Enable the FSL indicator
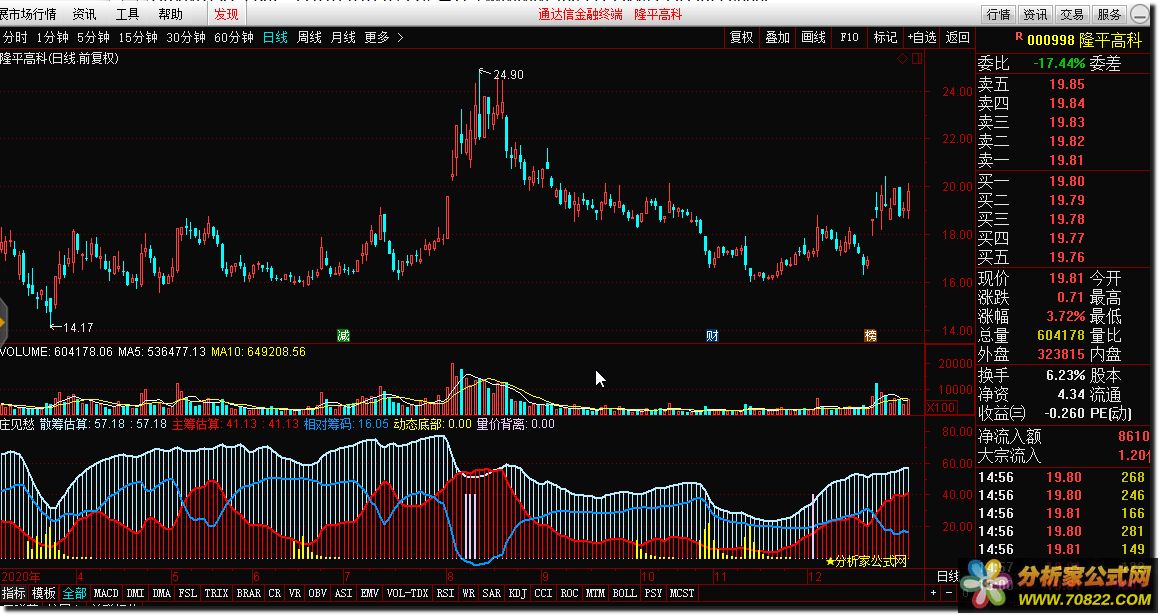Viewport: 1160px width, 615px height. [187, 593]
